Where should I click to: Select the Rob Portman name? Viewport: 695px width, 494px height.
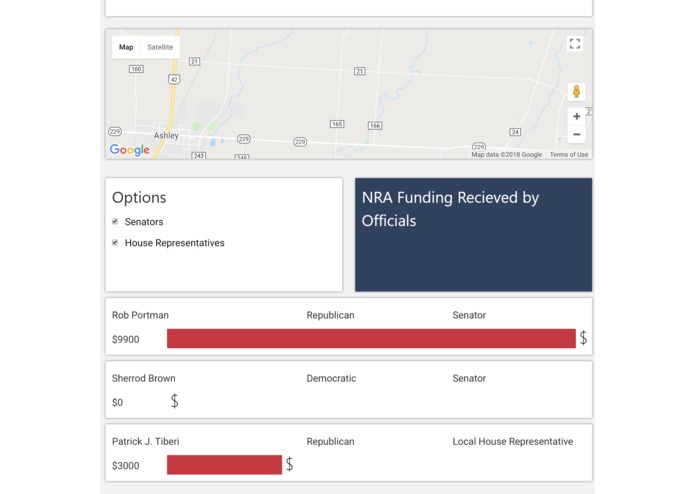click(140, 315)
